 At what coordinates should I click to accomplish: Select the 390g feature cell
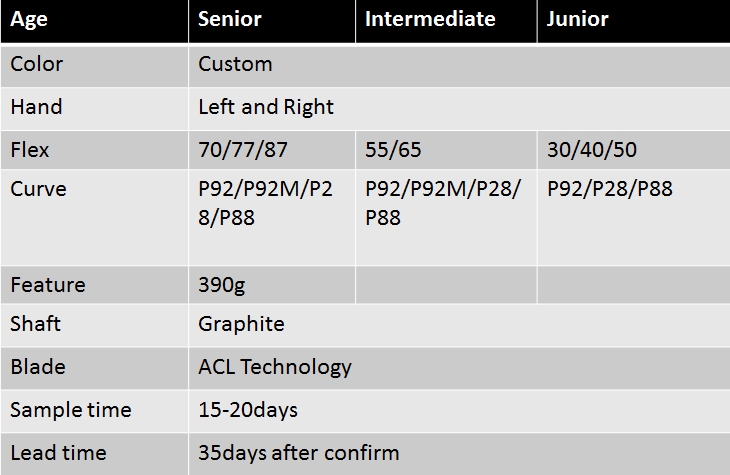tap(272, 285)
